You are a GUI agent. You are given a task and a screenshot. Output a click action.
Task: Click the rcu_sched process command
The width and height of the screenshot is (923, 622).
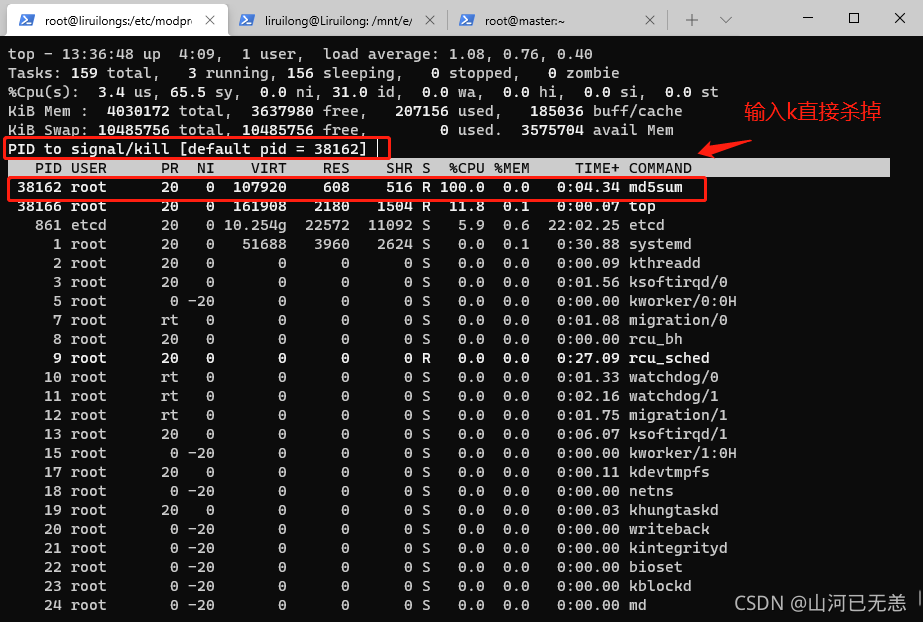[669, 358]
